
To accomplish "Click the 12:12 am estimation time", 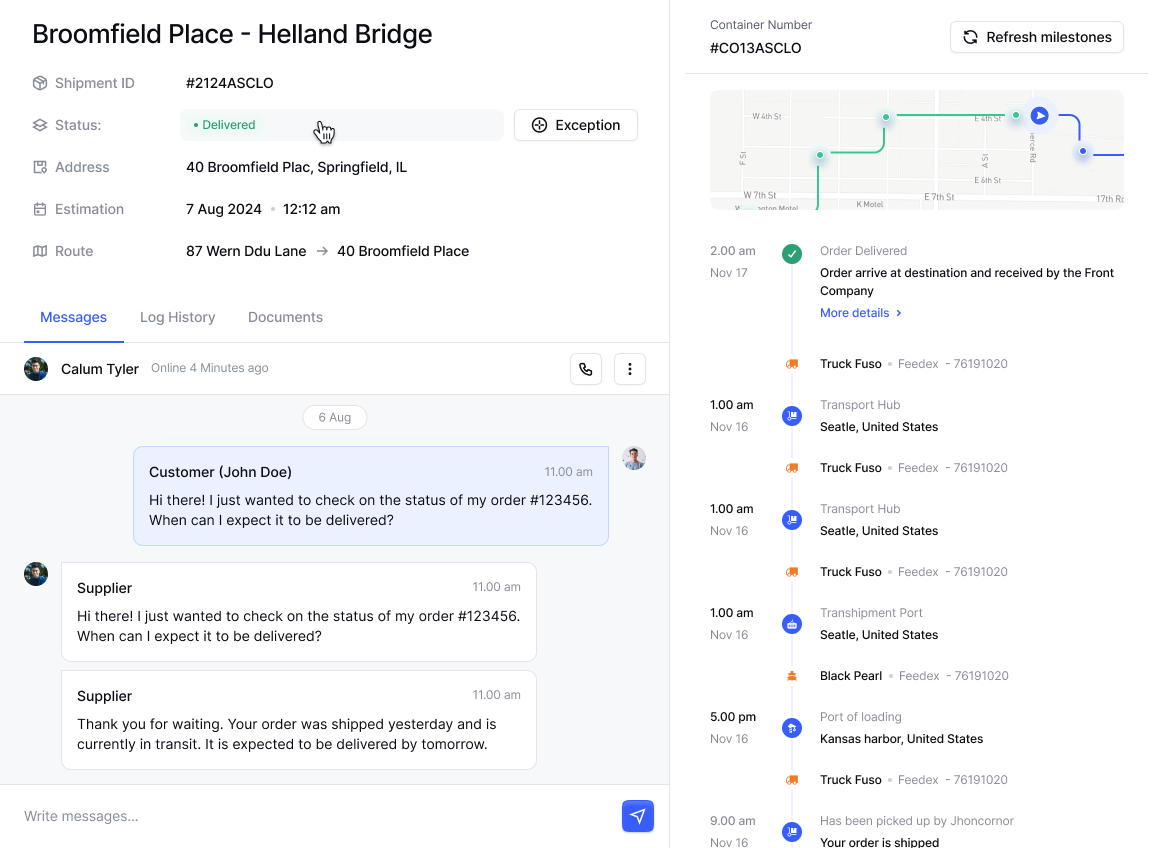I will 311,209.
